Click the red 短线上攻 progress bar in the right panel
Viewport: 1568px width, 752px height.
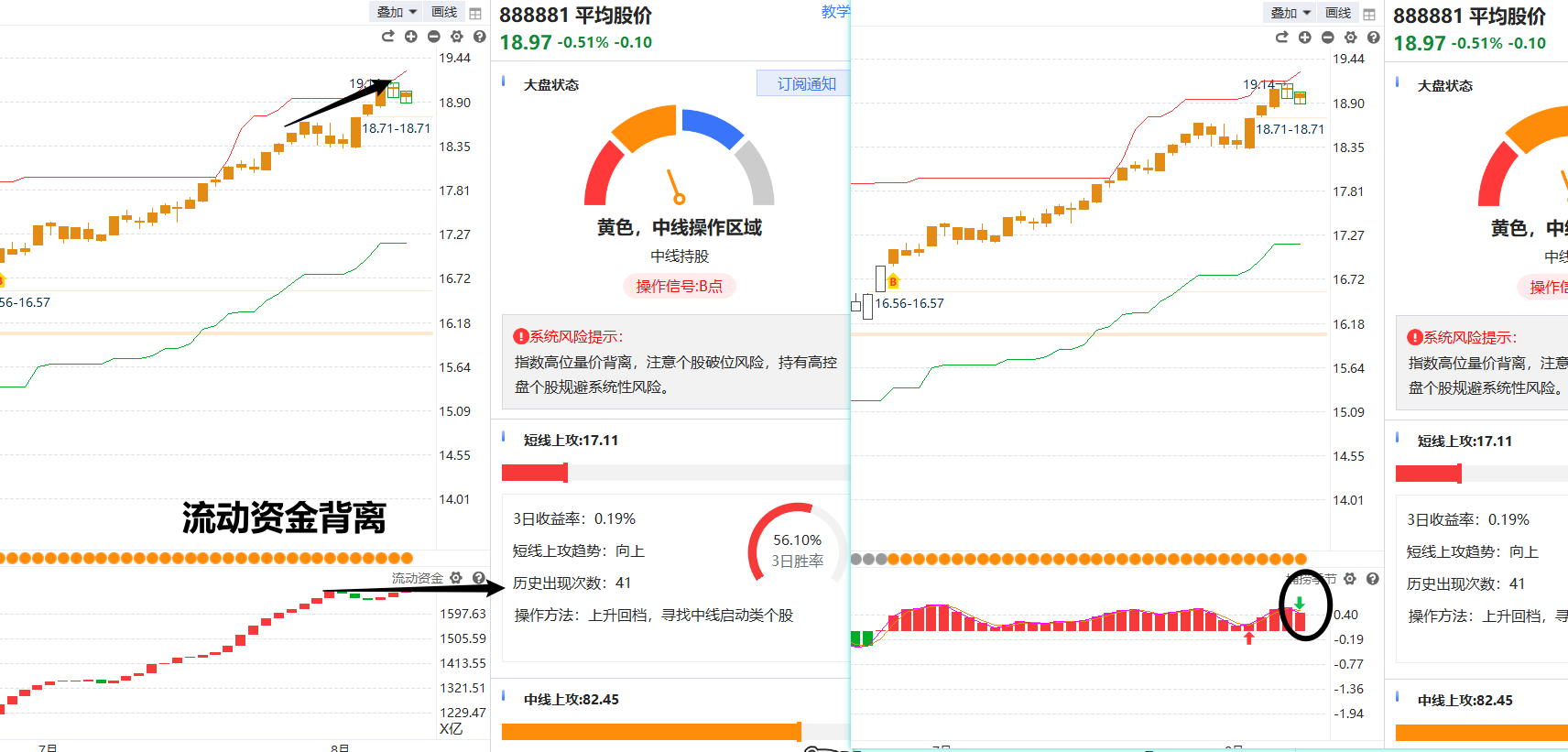(x=1429, y=474)
